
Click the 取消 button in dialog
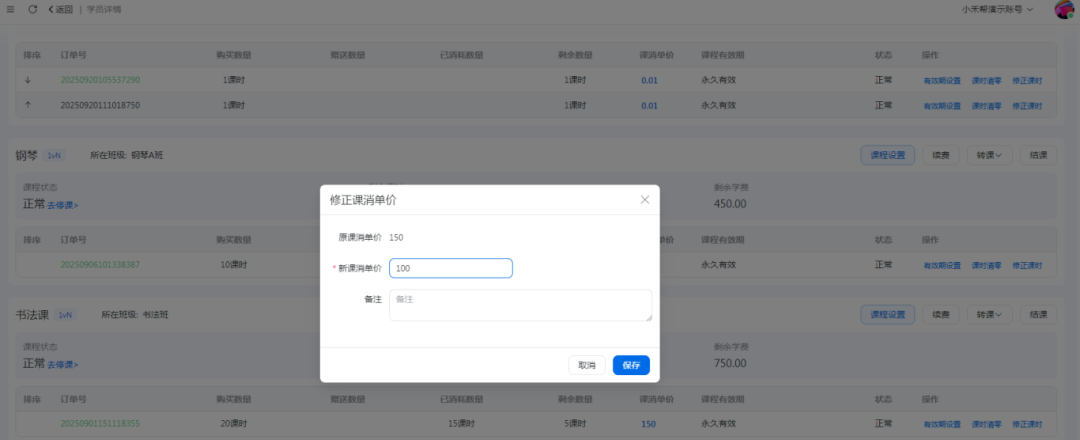click(587, 365)
